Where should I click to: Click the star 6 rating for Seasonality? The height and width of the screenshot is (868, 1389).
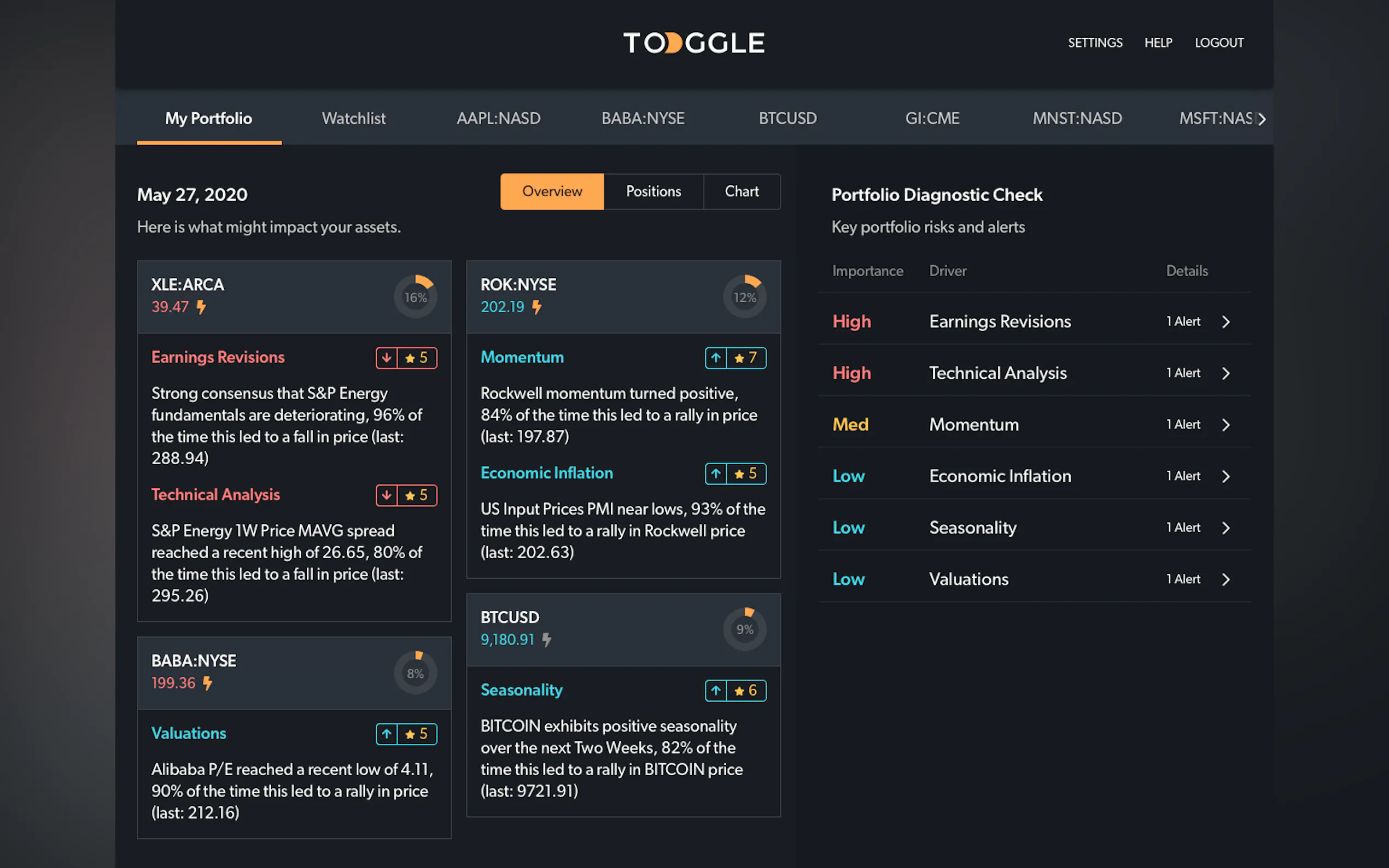point(746,690)
